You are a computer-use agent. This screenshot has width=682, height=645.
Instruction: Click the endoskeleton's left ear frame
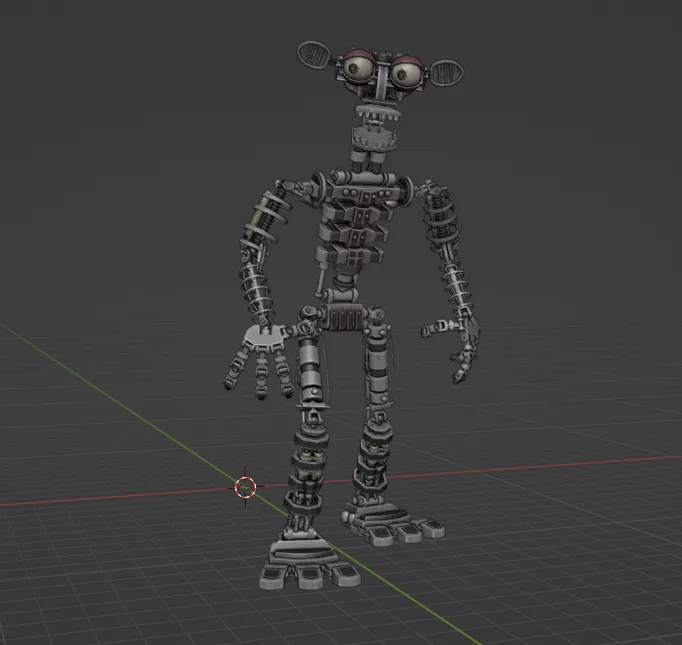point(315,54)
